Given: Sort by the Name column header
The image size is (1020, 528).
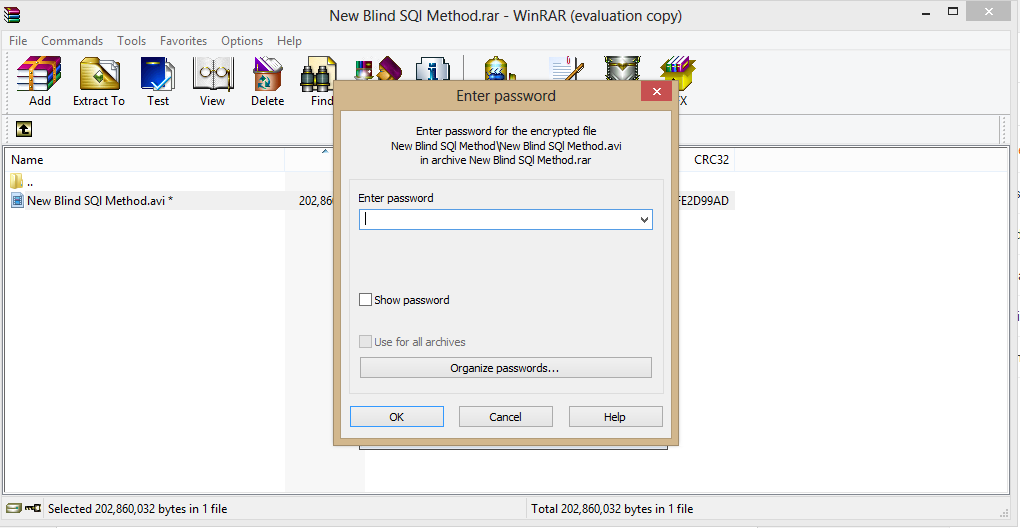Looking at the screenshot, I should point(144,159).
